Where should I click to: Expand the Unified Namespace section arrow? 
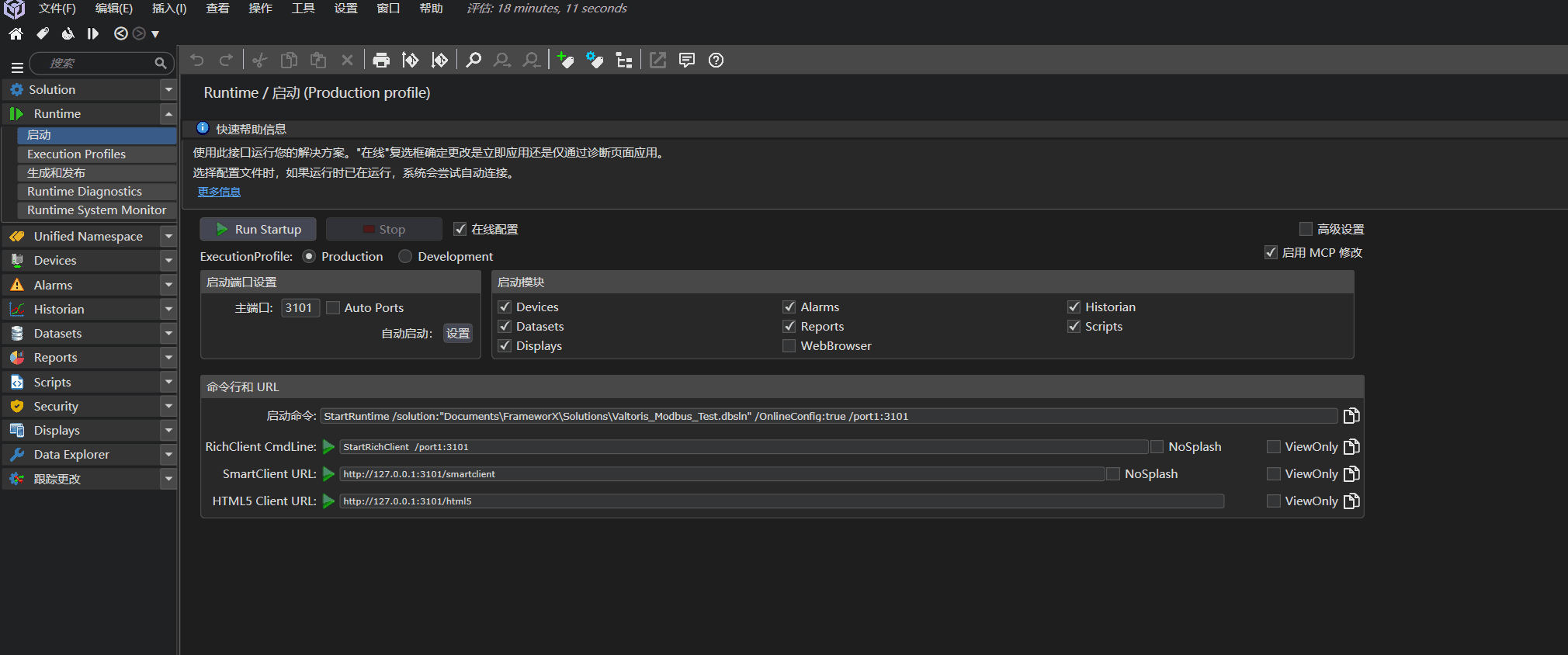168,236
